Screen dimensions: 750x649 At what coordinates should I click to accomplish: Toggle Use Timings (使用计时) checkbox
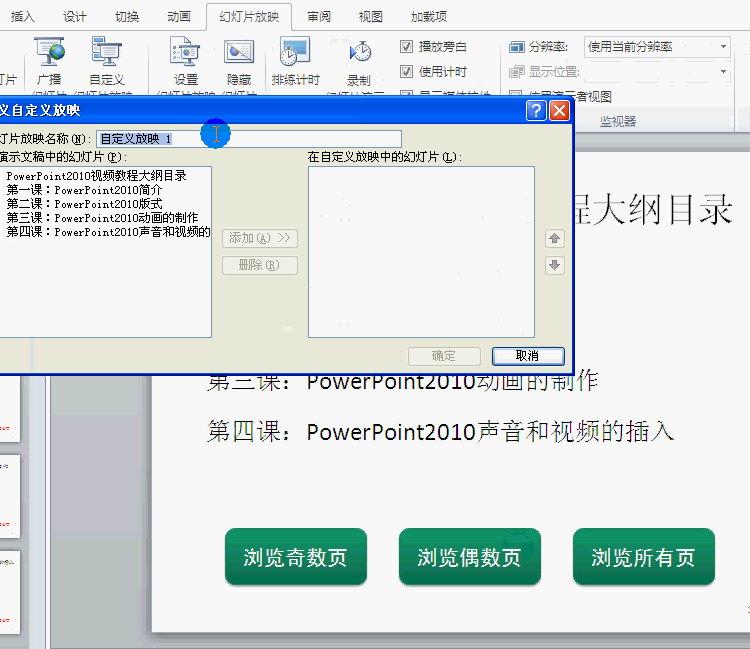click(x=406, y=72)
